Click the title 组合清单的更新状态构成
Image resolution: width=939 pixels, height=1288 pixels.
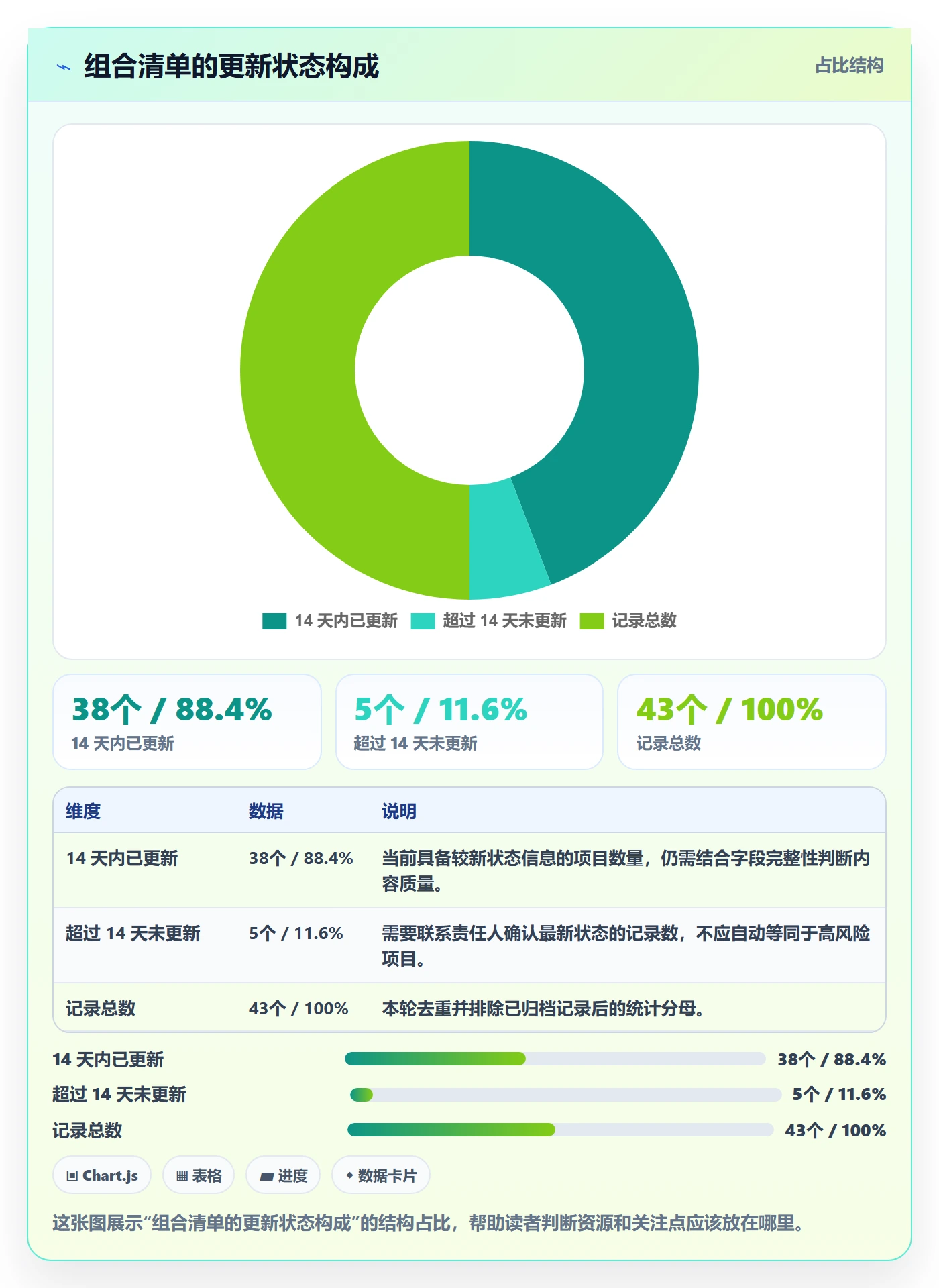coord(231,66)
